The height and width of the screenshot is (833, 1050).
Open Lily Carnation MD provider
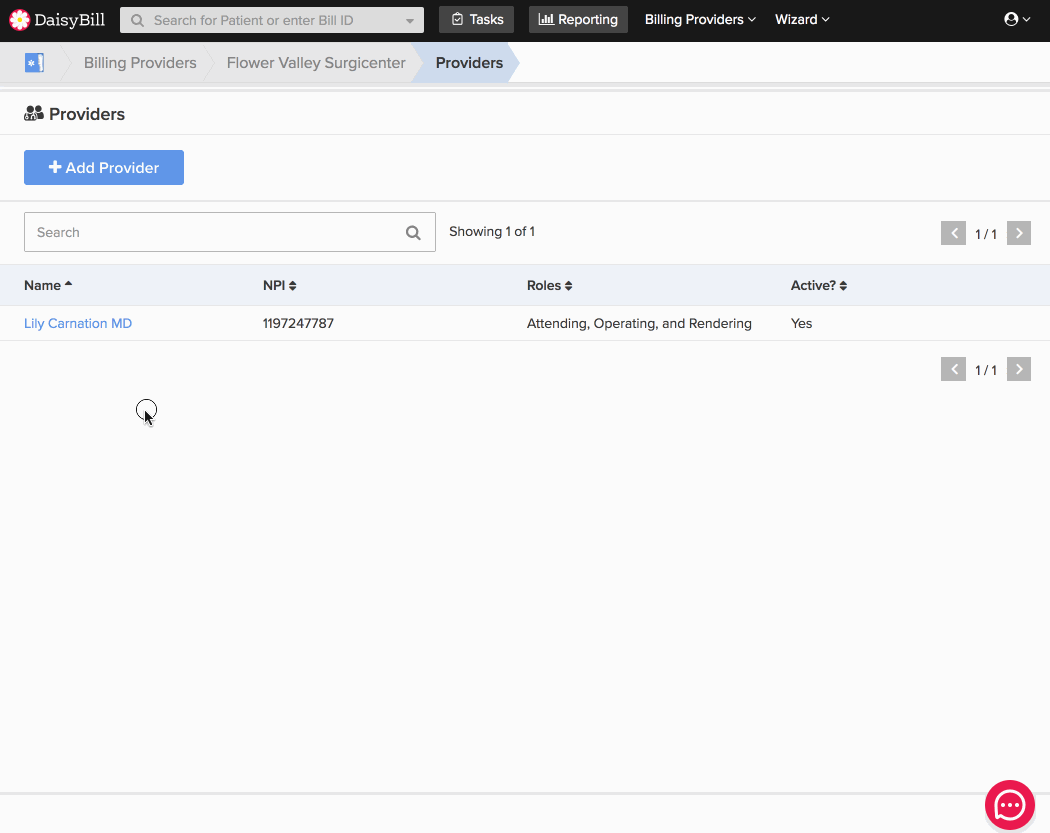(78, 323)
